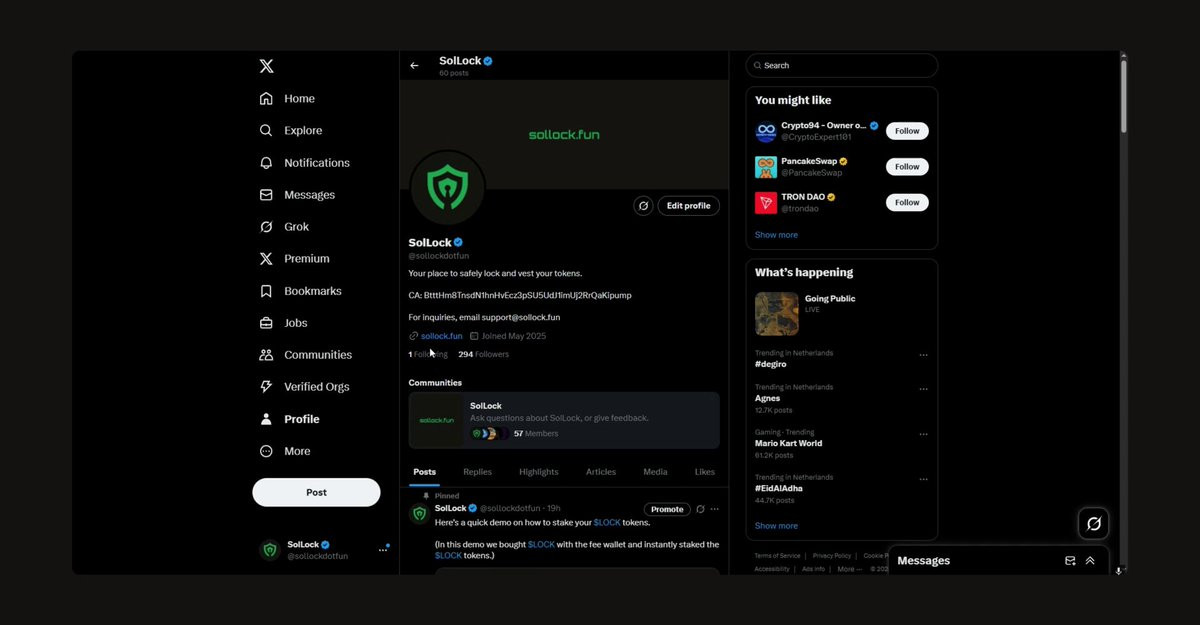
Task: Follow PancakeSwap account
Action: coord(907,167)
